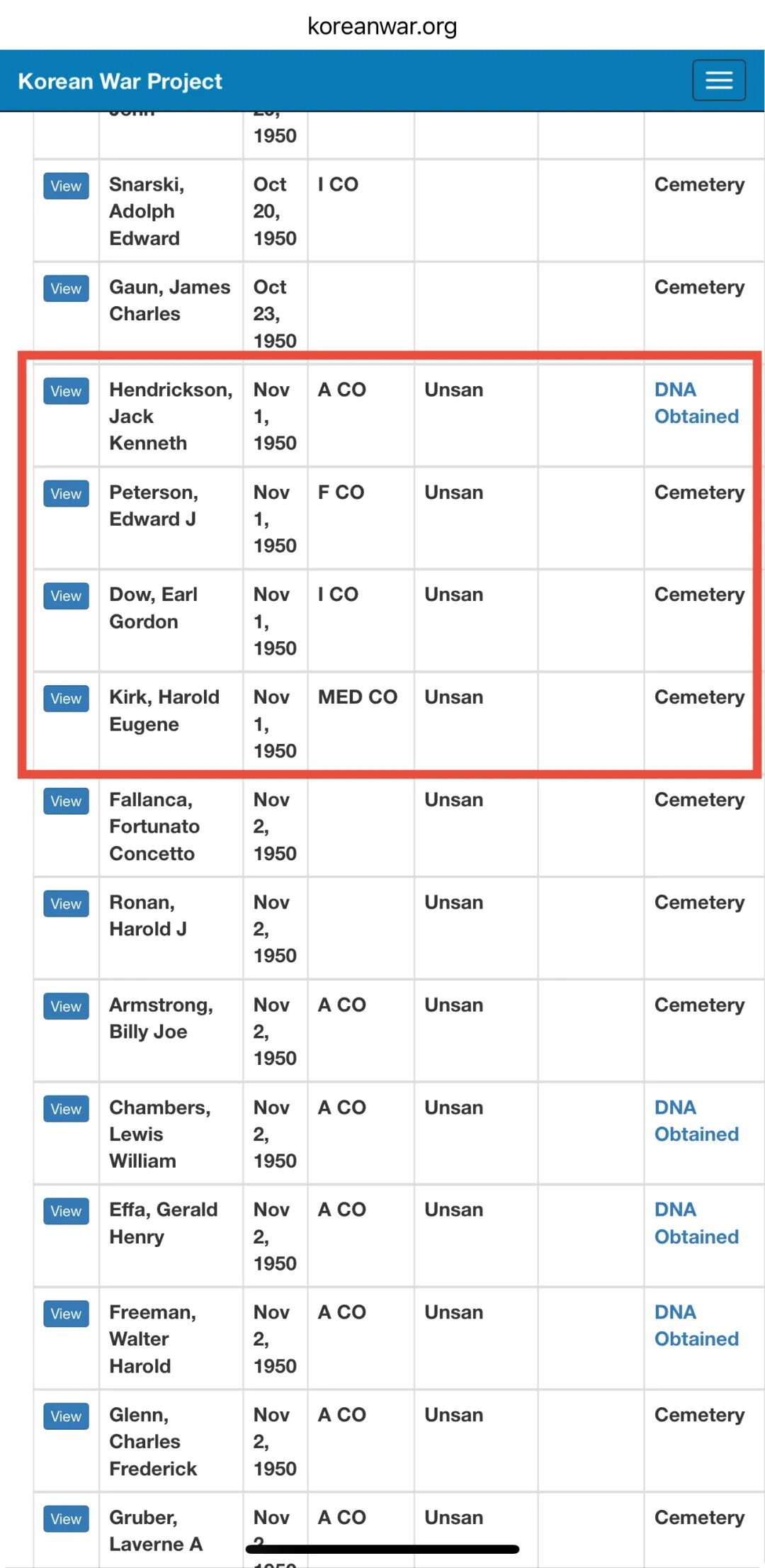View the Gaun, James Charles record

[x=66, y=288]
